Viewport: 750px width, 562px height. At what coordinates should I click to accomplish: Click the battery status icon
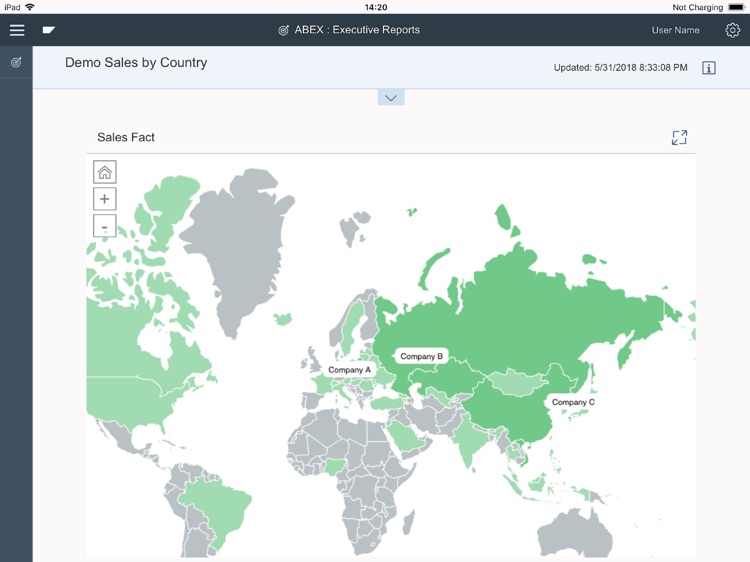click(736, 7)
